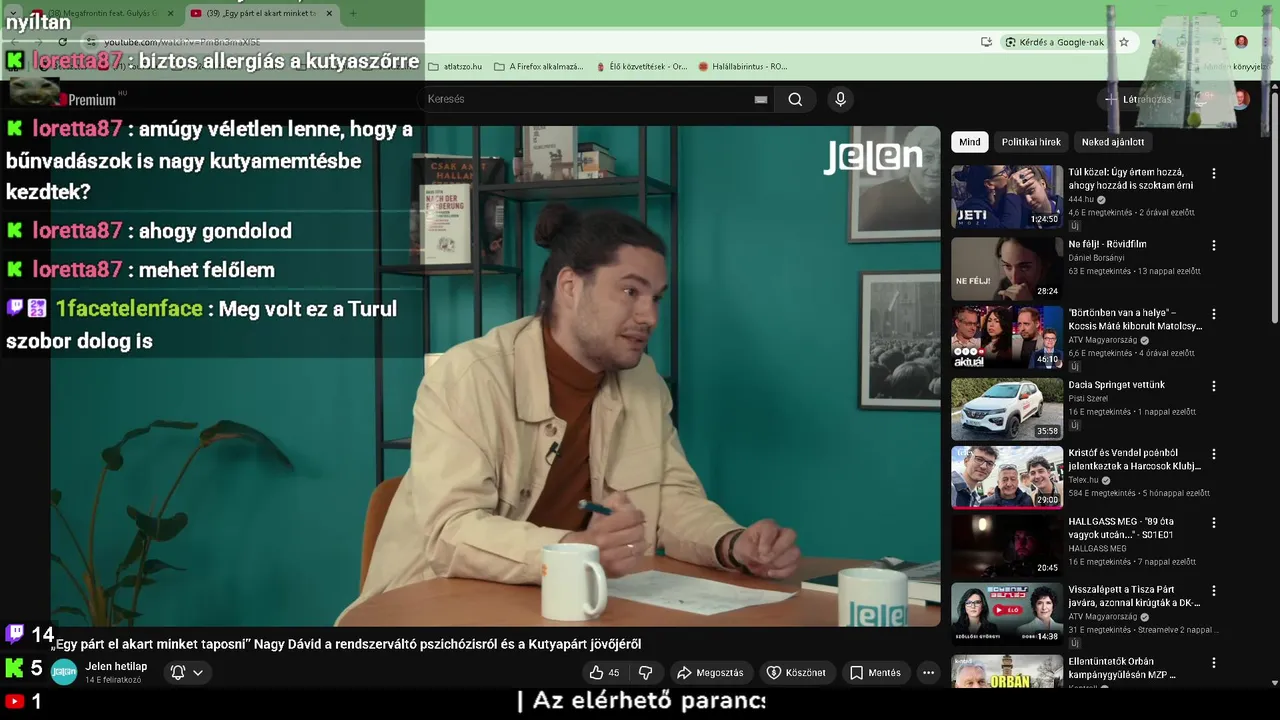Screen dimensions: 1280x720
Task: Open the Kristóf és Vendel video thumbnail
Action: pos(1007,477)
